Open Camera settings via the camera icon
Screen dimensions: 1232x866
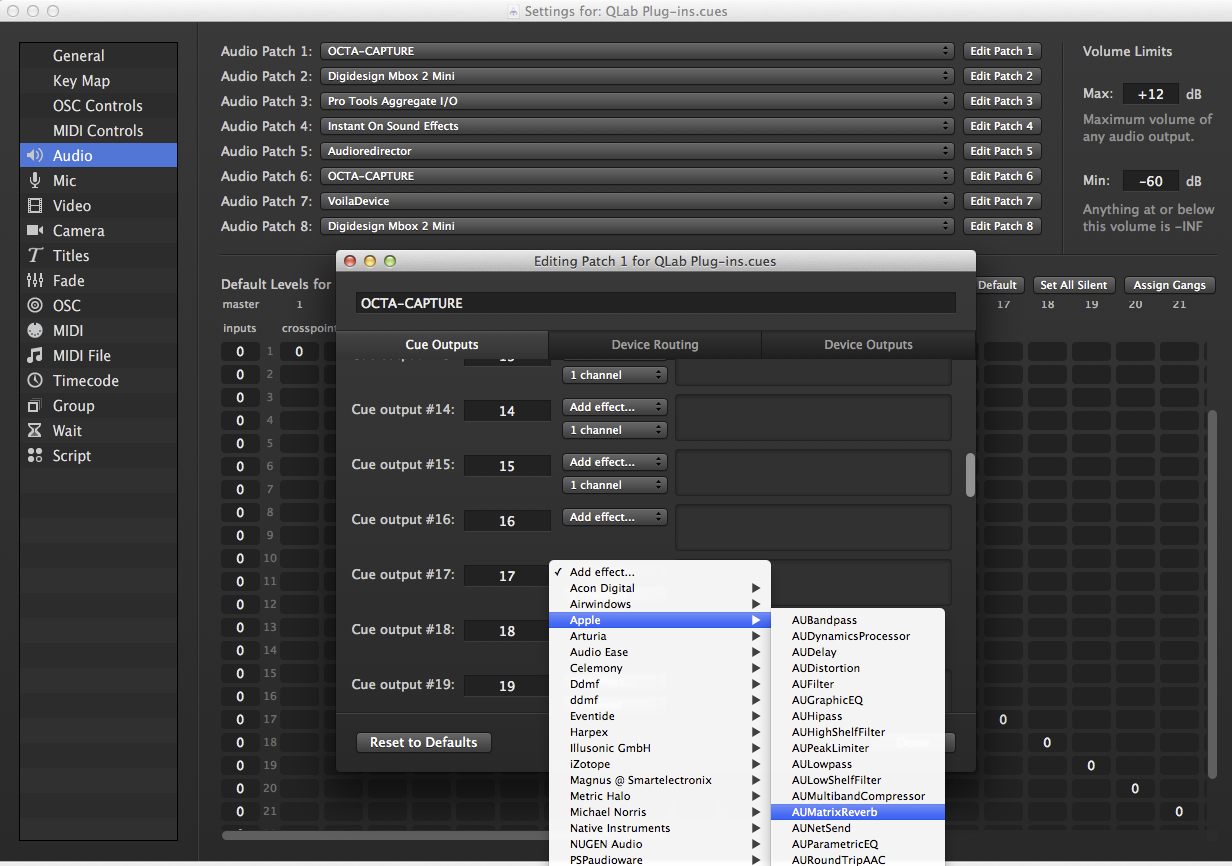click(35, 230)
